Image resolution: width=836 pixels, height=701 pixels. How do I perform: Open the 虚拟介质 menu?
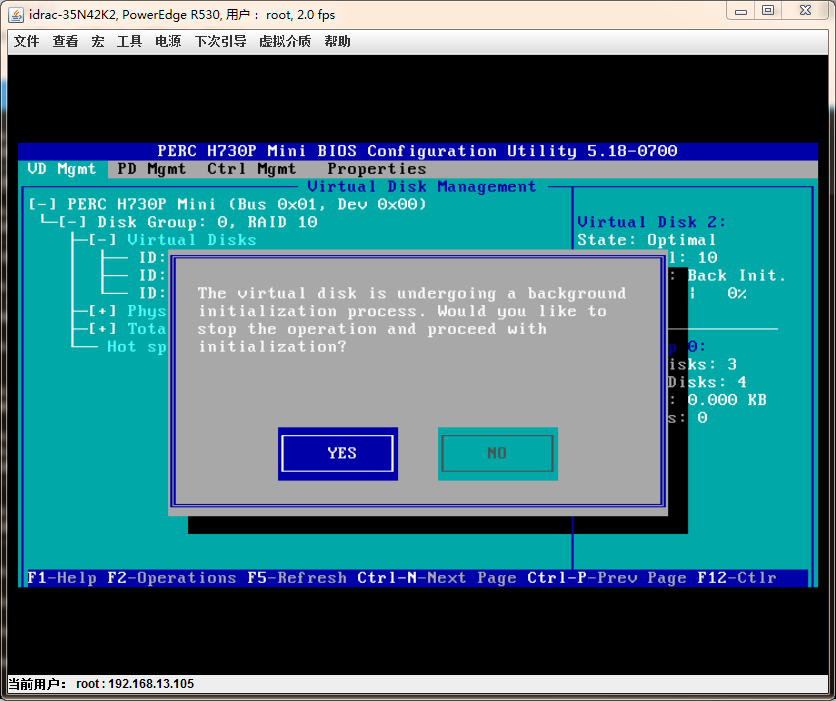pyautogui.click(x=285, y=41)
